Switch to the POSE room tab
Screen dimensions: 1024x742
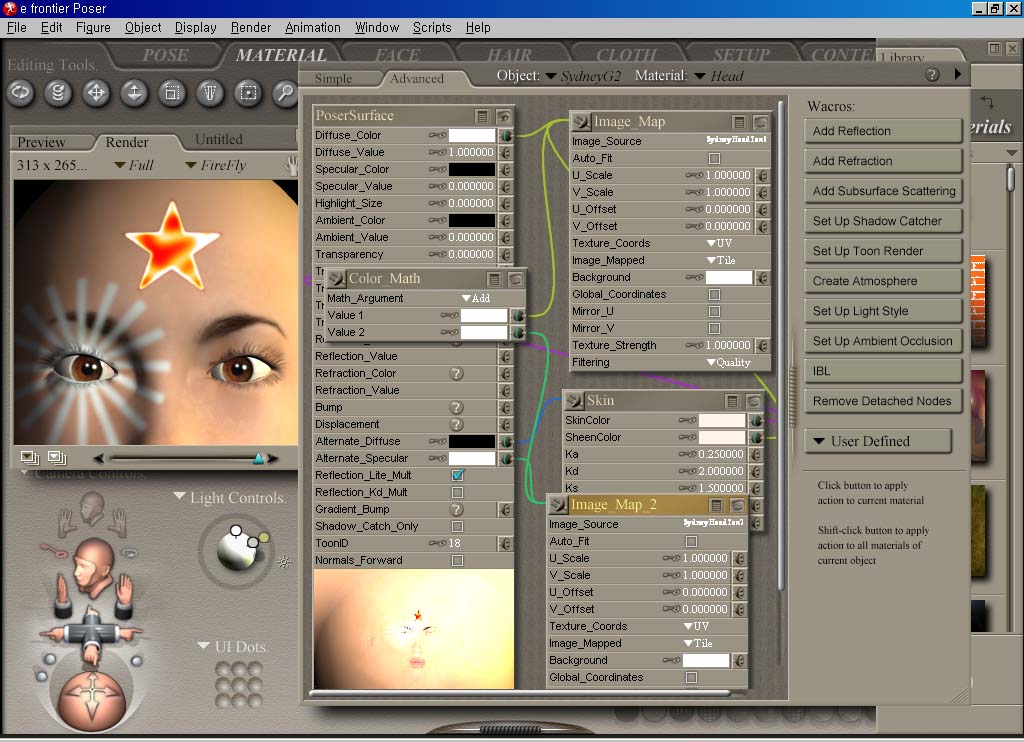[x=166, y=56]
